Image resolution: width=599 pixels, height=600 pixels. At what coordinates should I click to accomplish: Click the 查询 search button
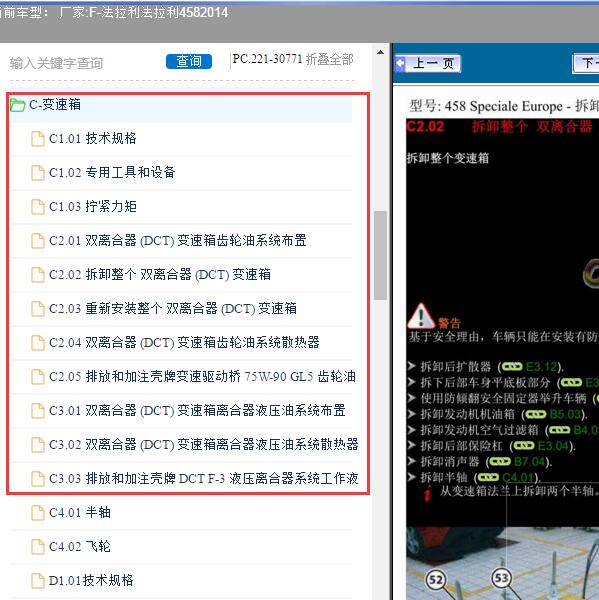click(189, 61)
